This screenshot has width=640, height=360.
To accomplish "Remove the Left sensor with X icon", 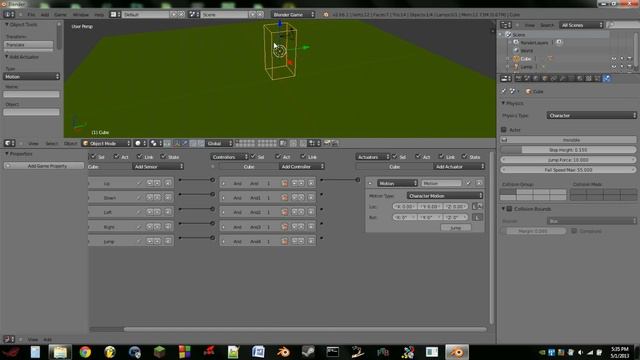I will pos(168,212).
